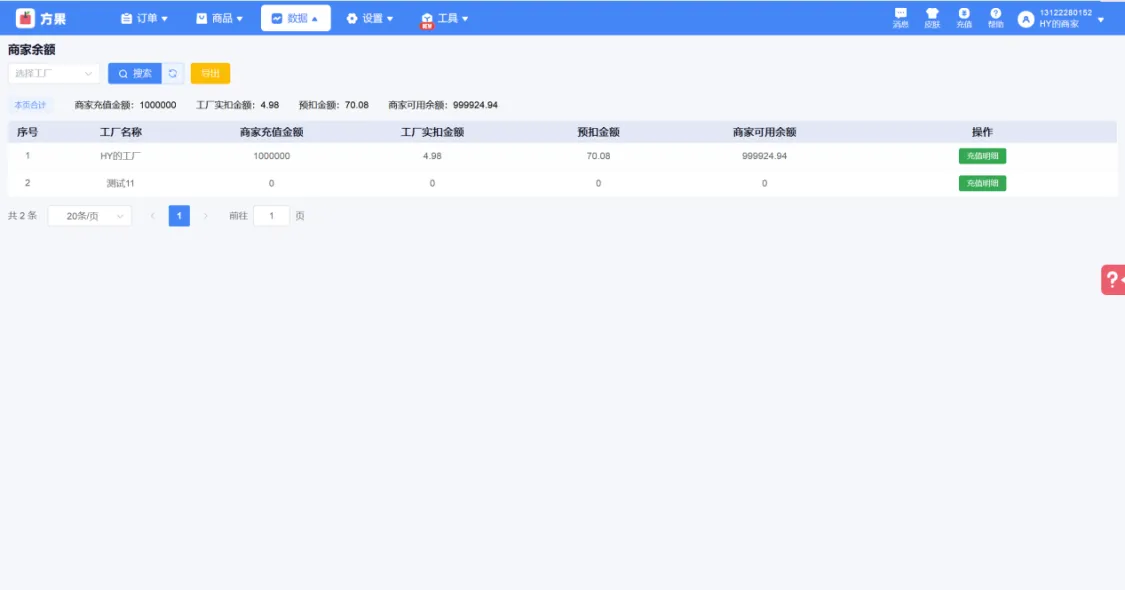Focus the 前往 page number input
This screenshot has height=590, width=1125.
tap(271, 216)
